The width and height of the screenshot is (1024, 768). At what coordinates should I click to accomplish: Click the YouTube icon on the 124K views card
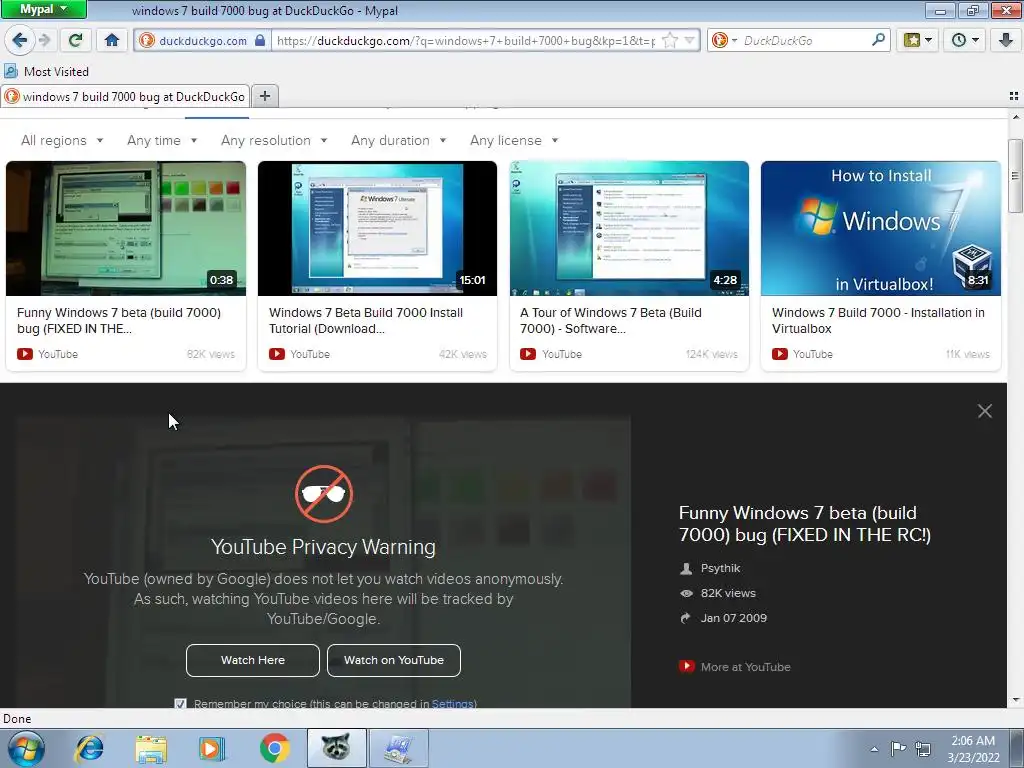coord(528,354)
